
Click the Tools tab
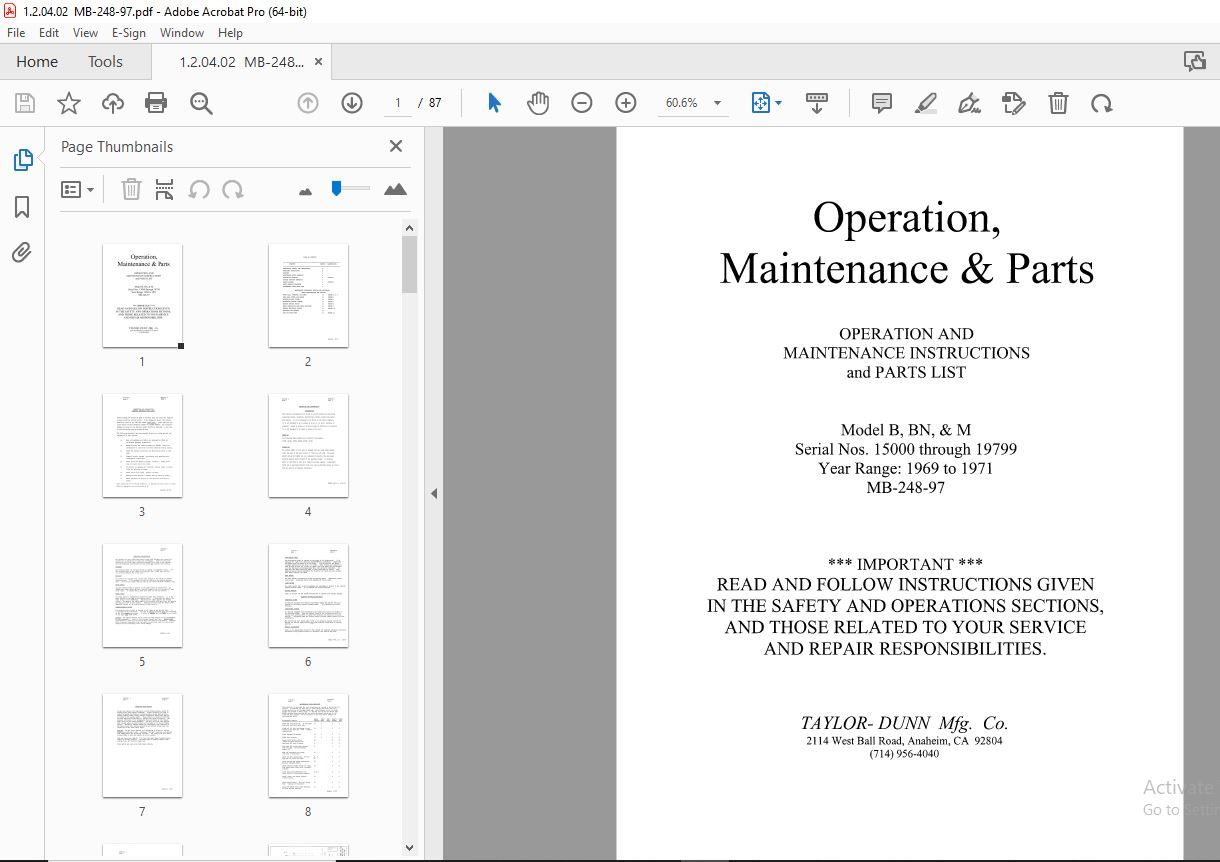point(105,61)
